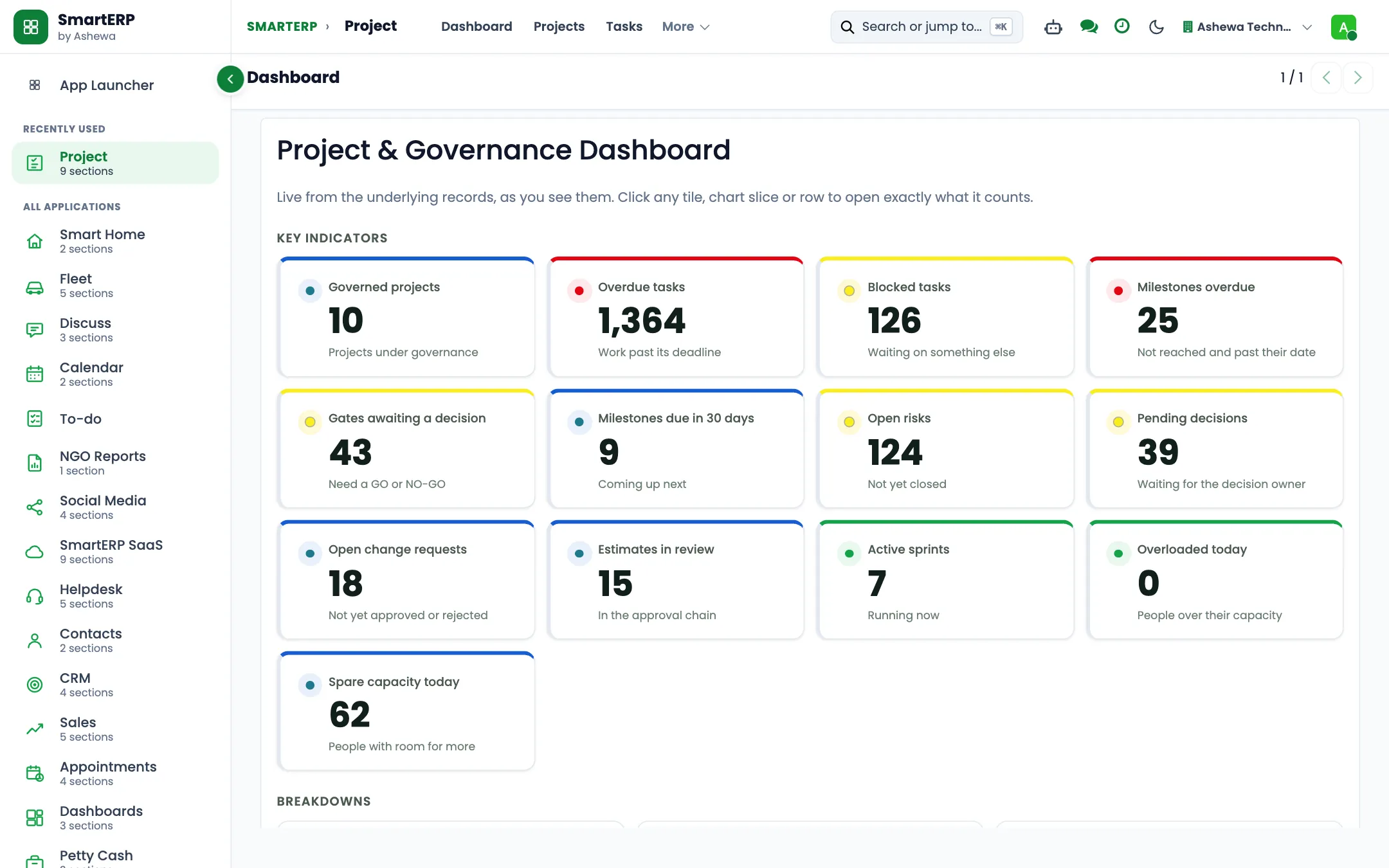Open the SmartERP SaaS cloud icon
The image size is (1389, 868).
pyautogui.click(x=35, y=552)
